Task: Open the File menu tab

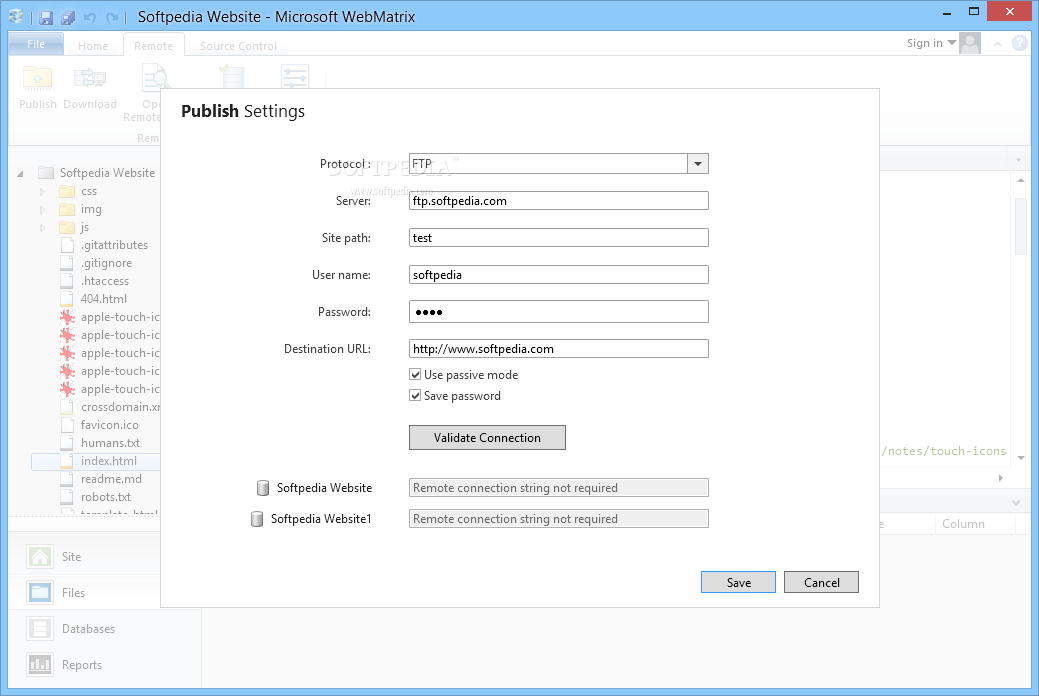Action: [36, 44]
